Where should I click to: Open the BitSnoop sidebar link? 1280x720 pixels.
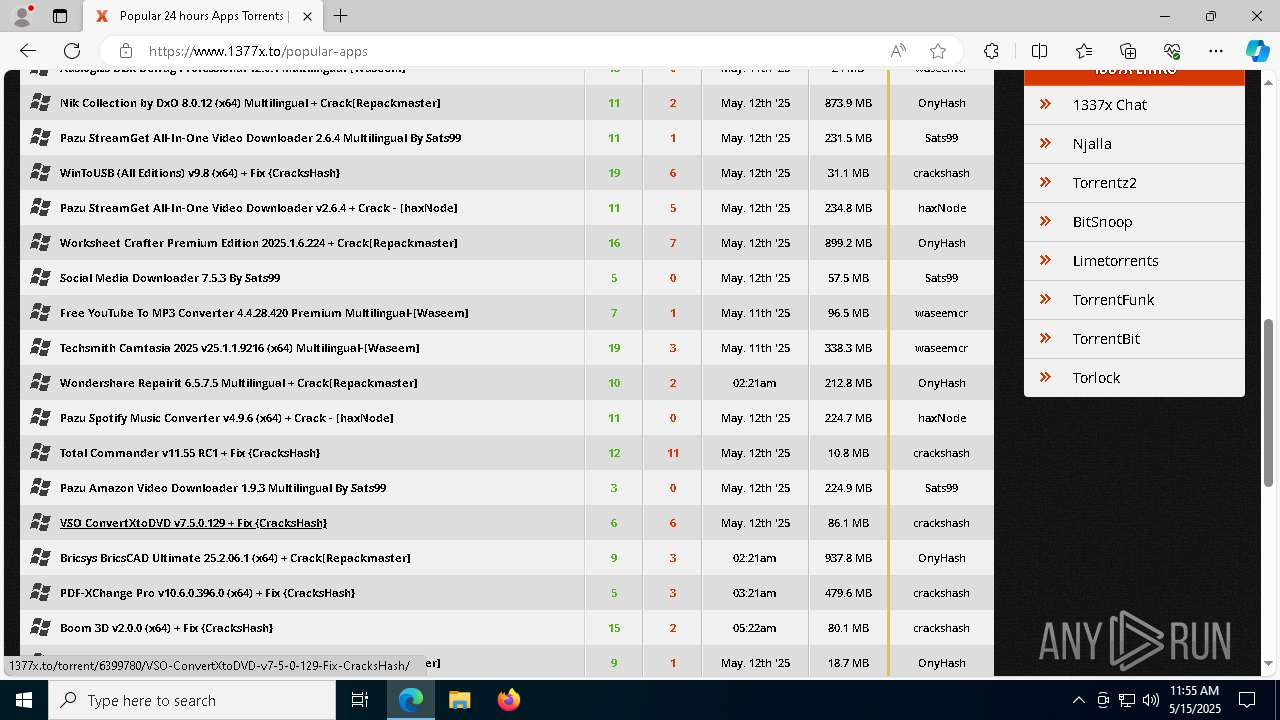pos(1102,221)
